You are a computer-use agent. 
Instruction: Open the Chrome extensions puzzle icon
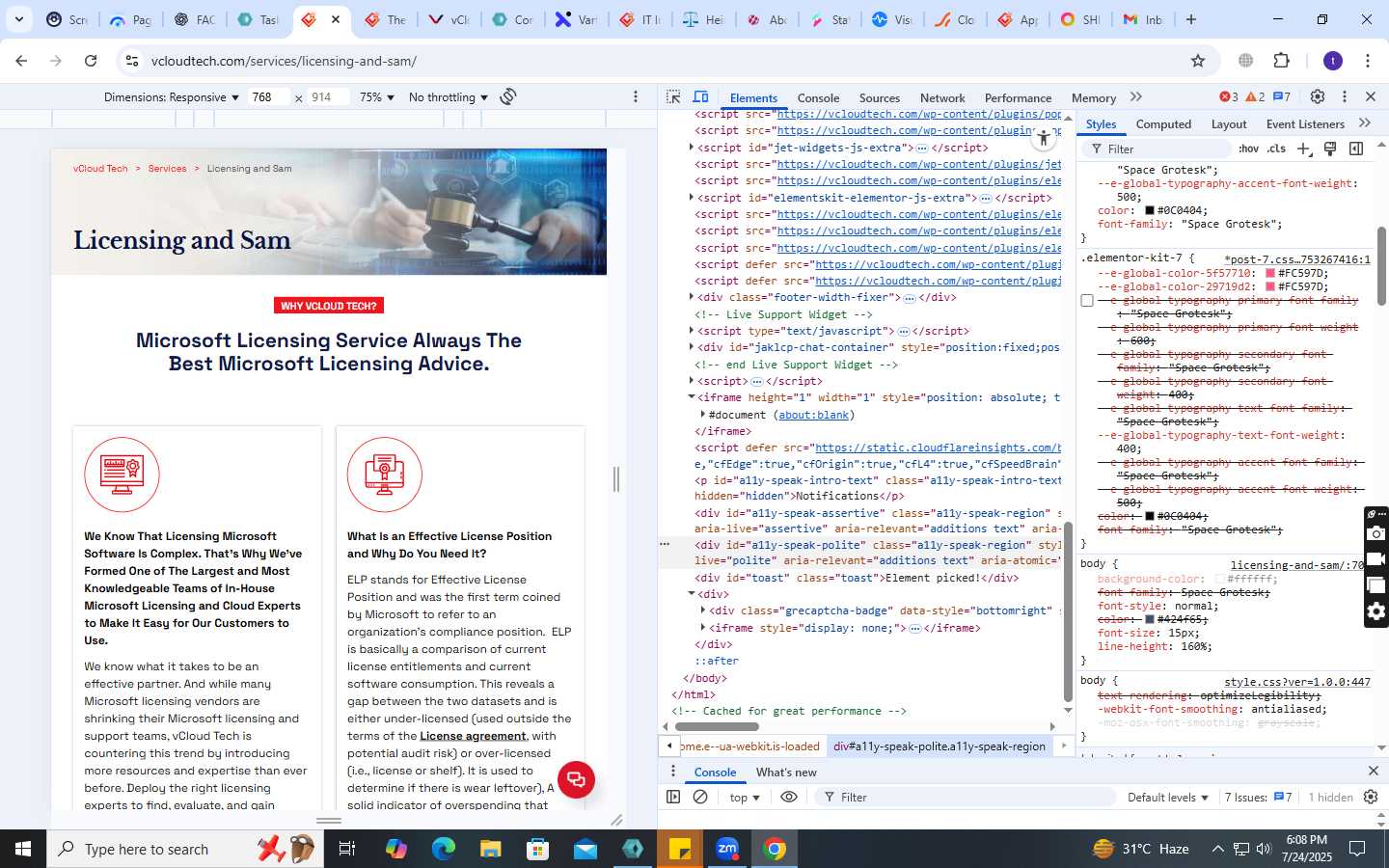pos(1282,61)
